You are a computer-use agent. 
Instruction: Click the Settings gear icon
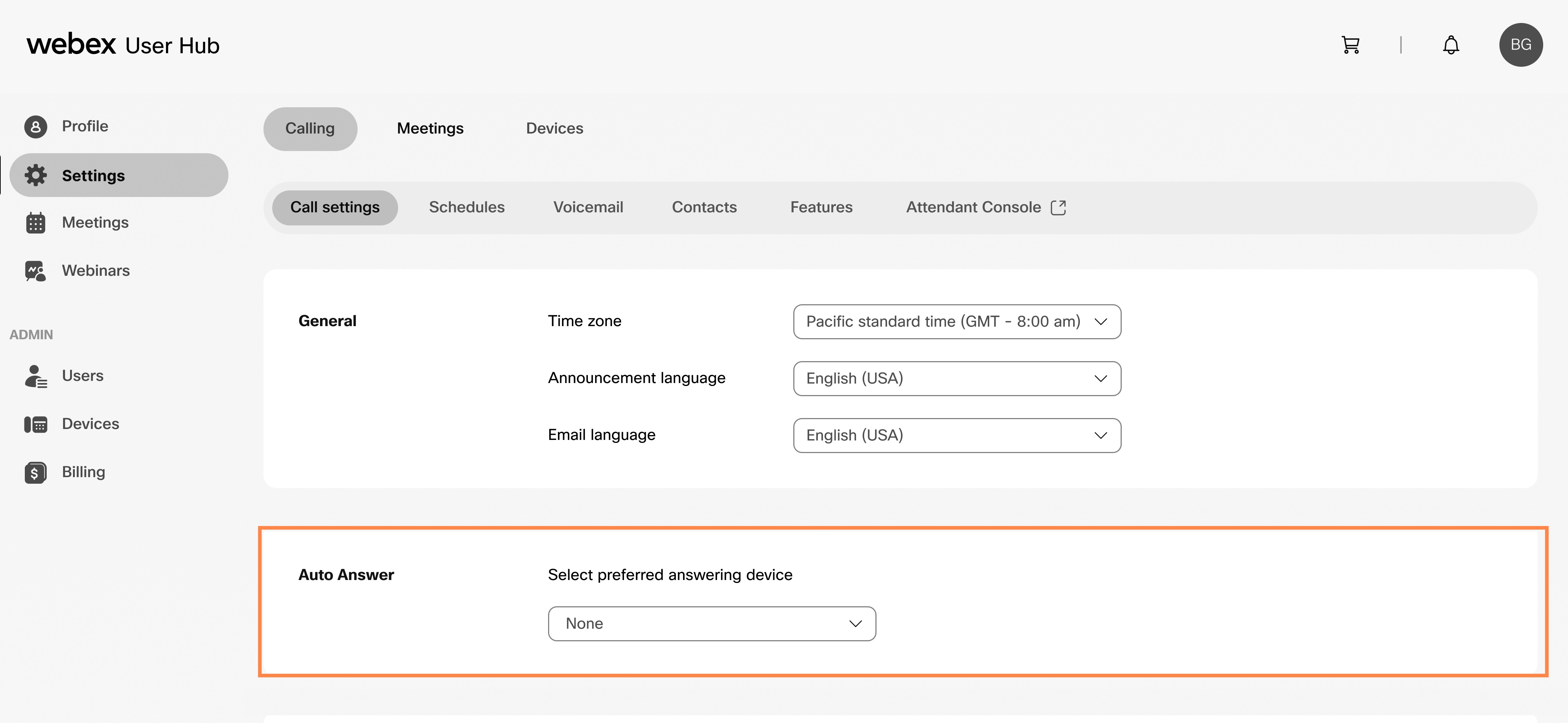[35, 175]
